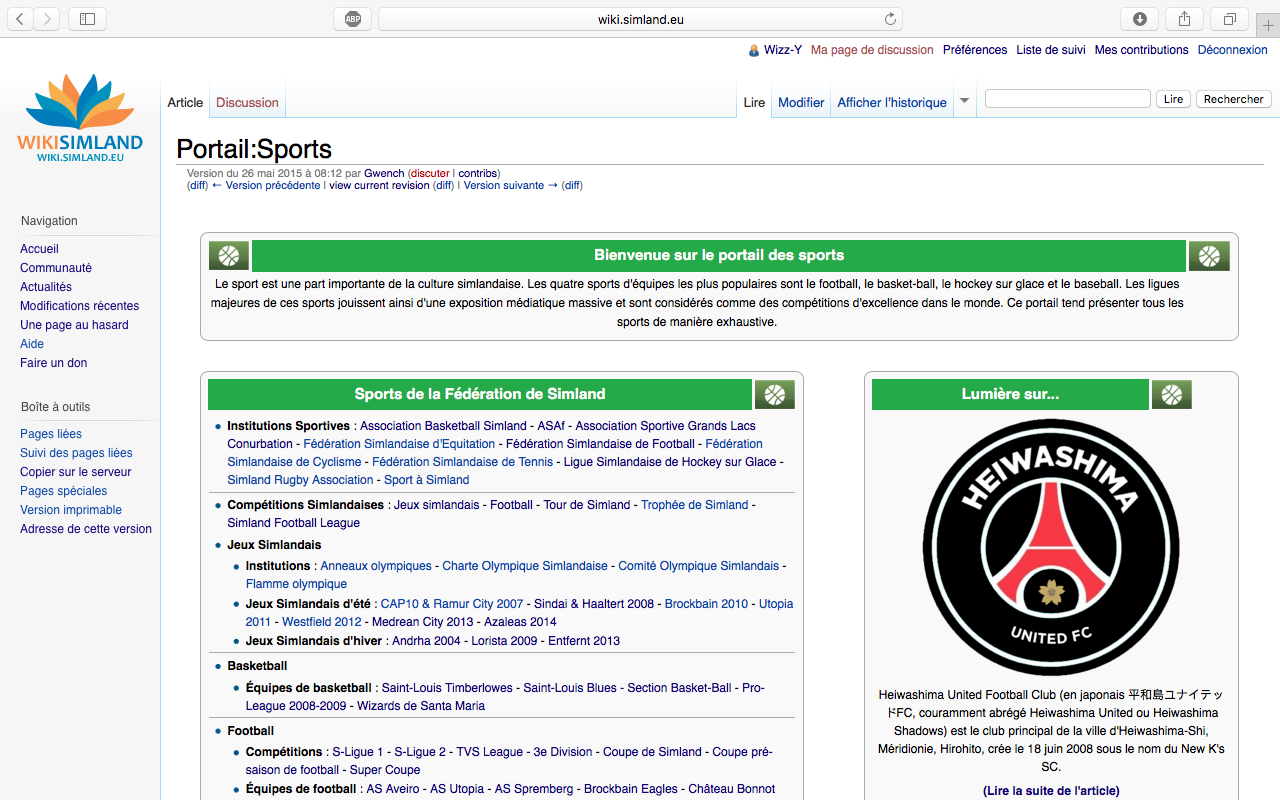Toggle the Safari sidebar button
1280x800 pixels.
click(x=87, y=19)
